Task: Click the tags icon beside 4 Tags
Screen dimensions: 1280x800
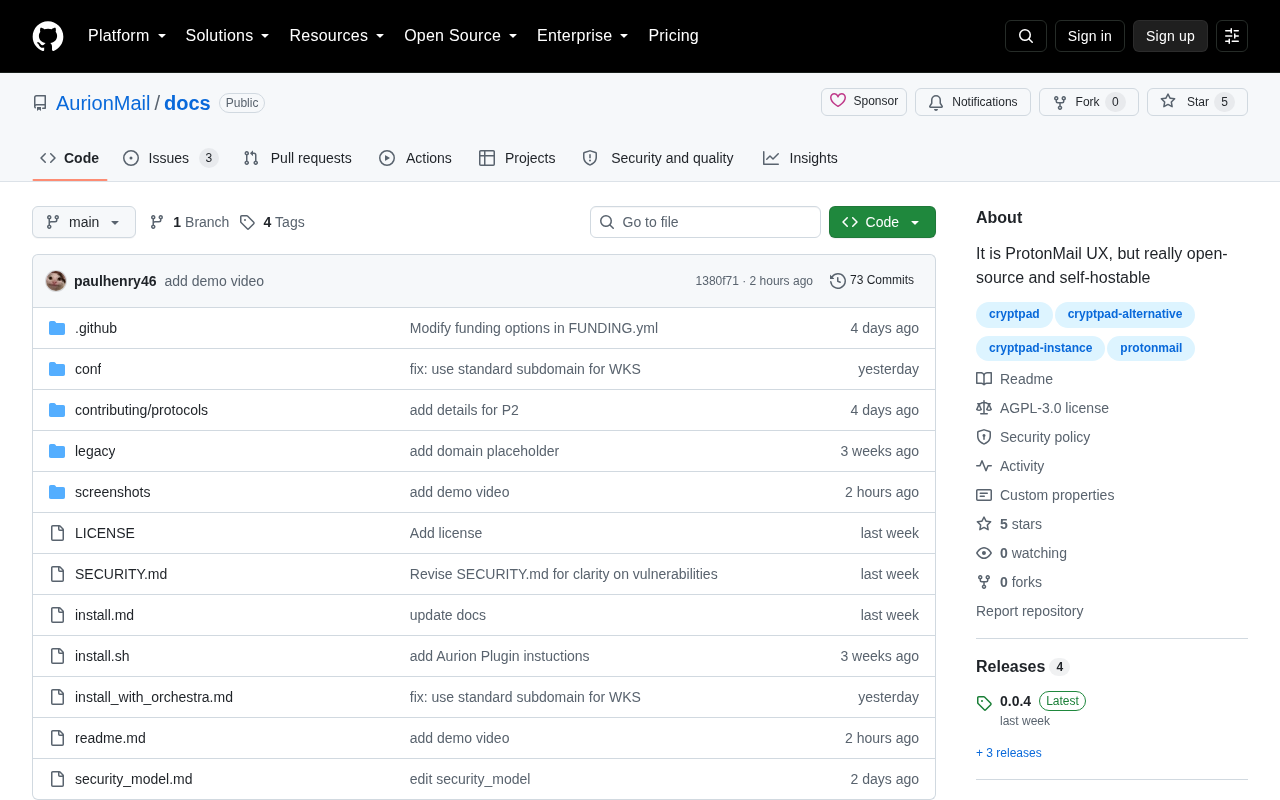Action: [x=247, y=222]
